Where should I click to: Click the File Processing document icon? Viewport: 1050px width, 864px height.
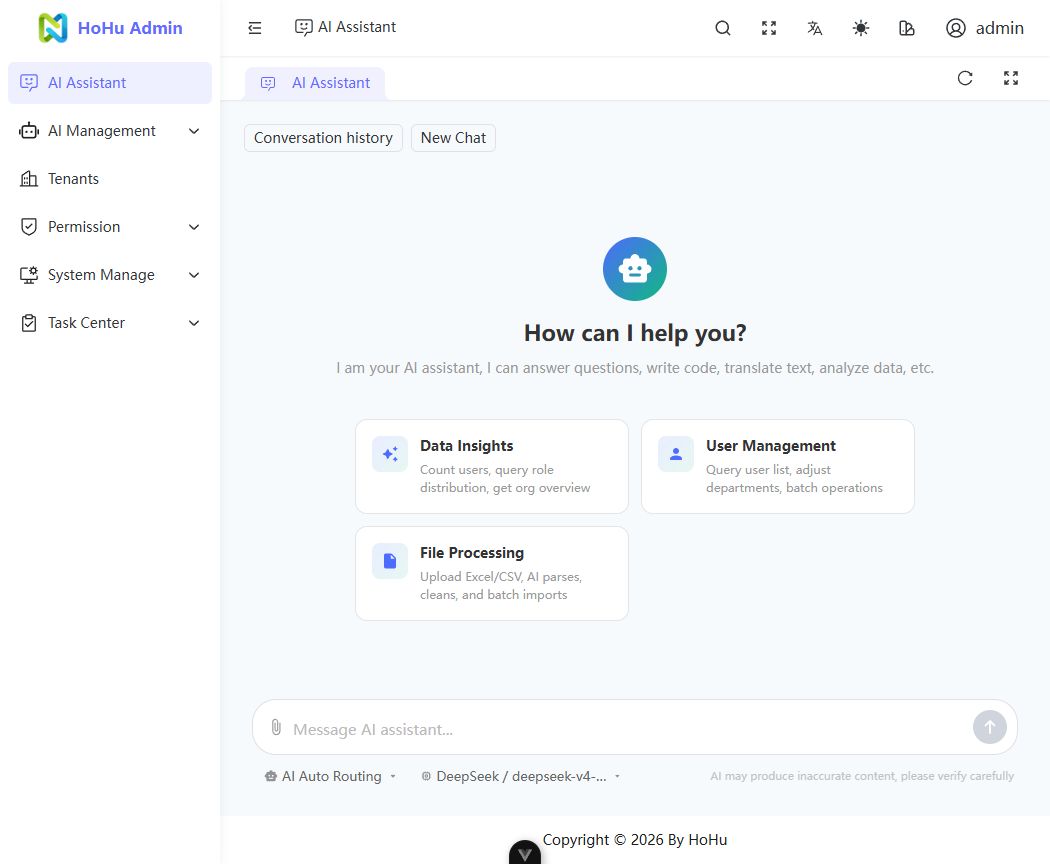coord(390,561)
